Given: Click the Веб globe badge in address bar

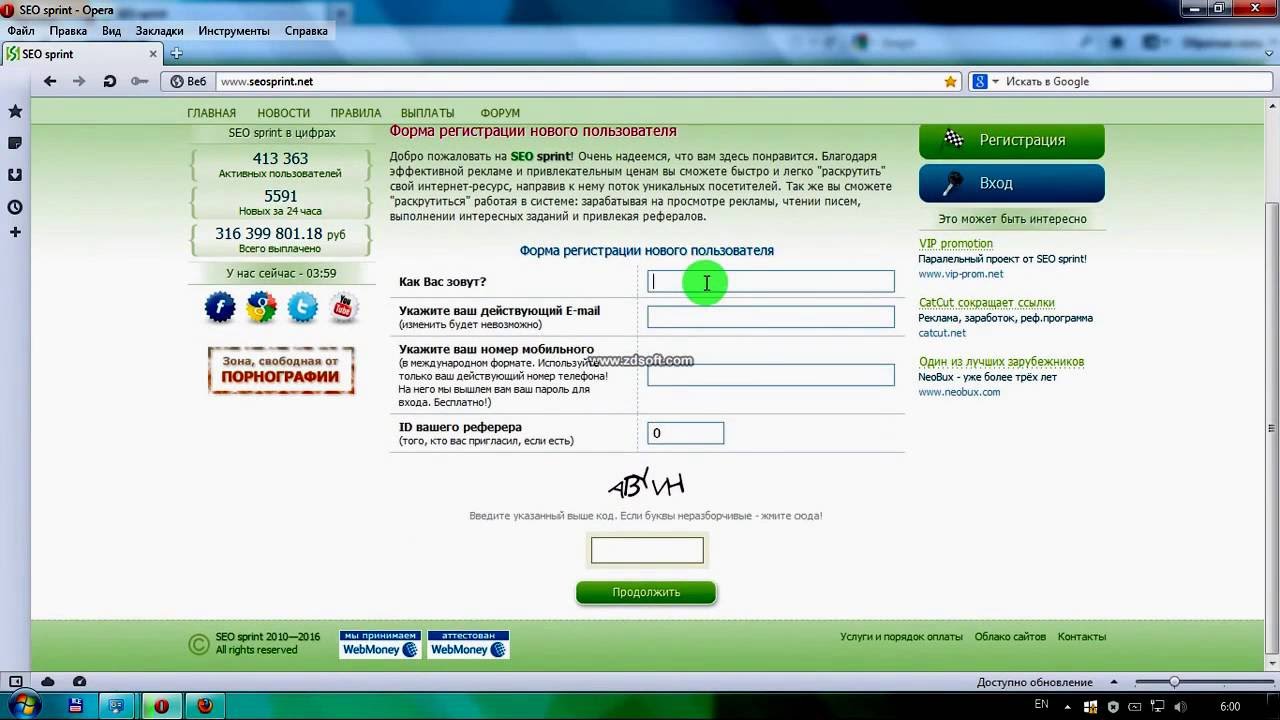Looking at the screenshot, I should point(189,82).
